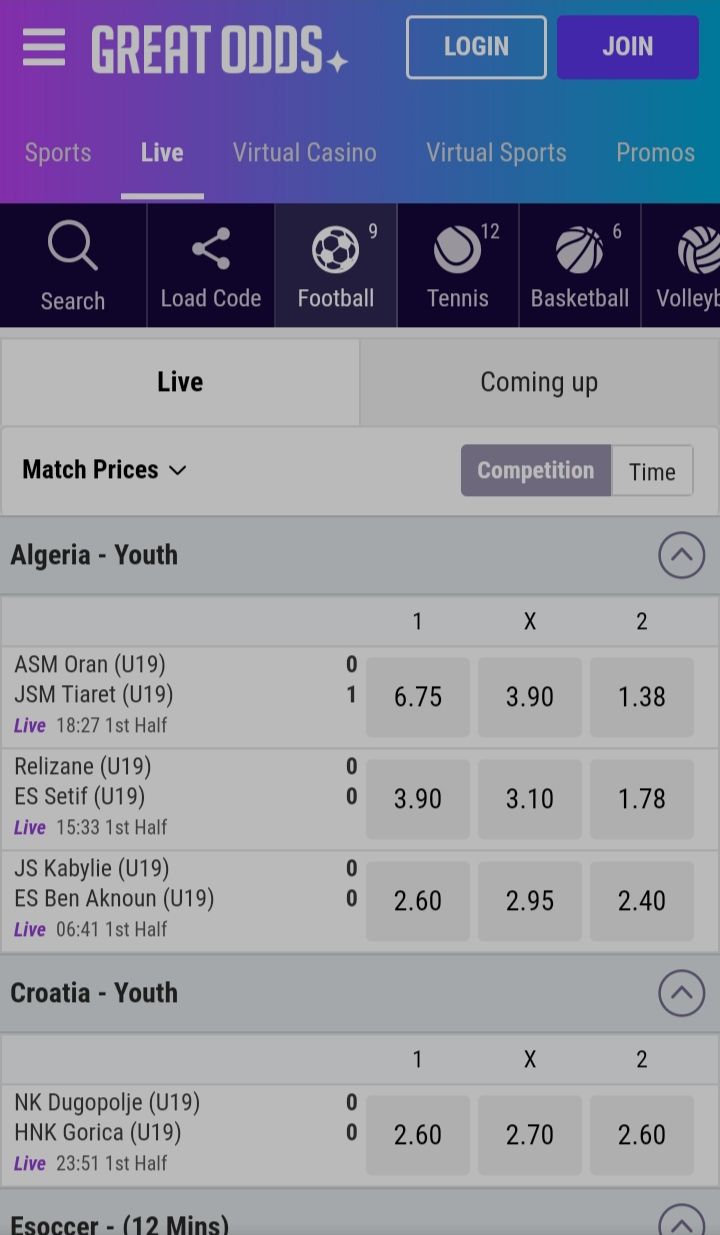Select the Volleyball sport icon
Image resolution: width=720 pixels, height=1235 pixels.
pos(698,250)
